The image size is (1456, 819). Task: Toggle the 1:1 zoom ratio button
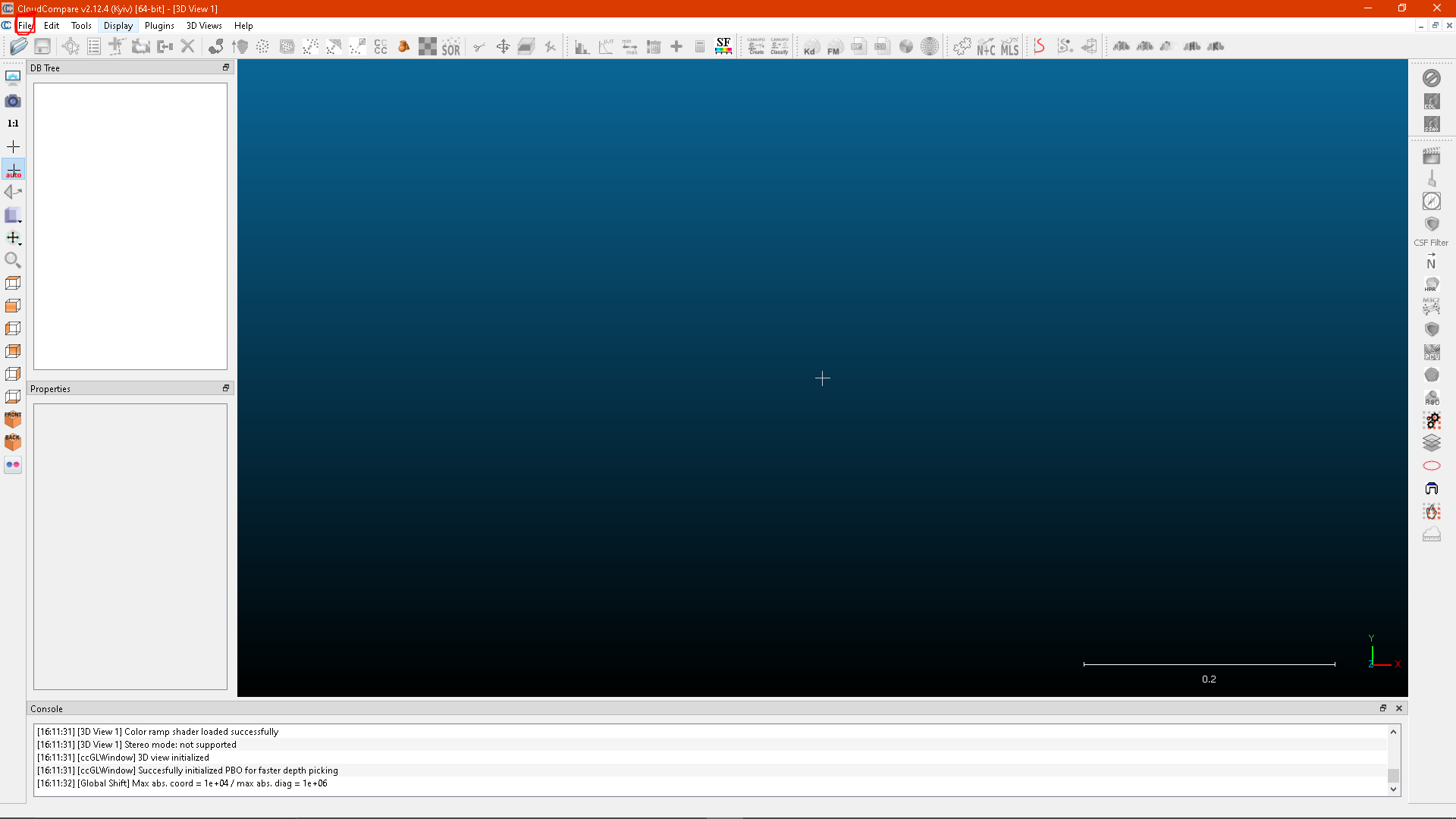[x=13, y=124]
